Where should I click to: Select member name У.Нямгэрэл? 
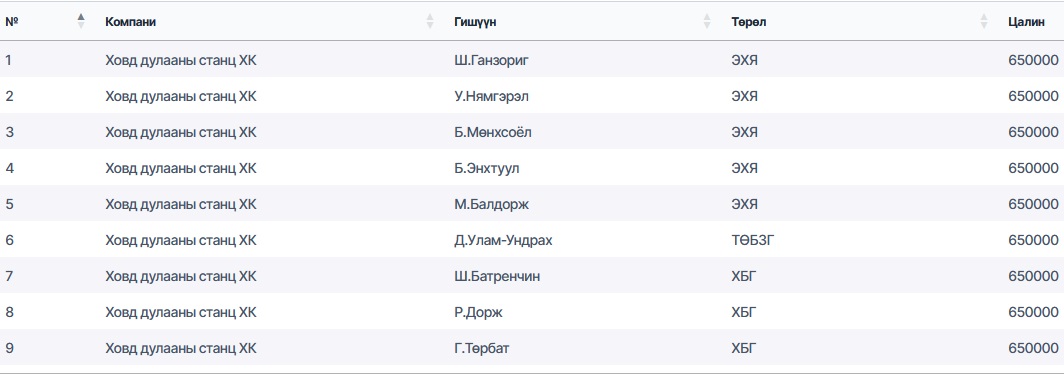click(x=491, y=96)
